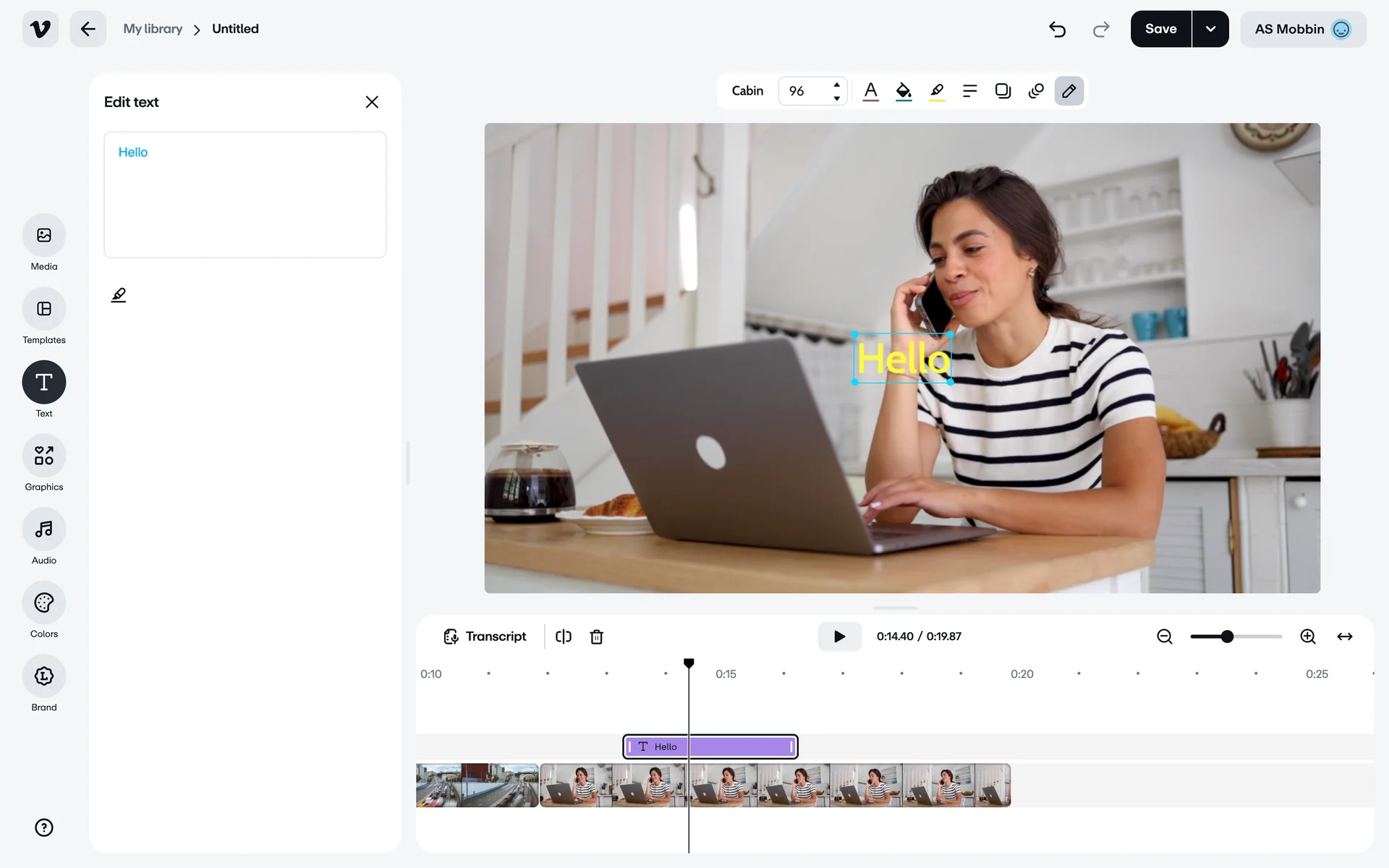Select the text highlight marker icon
Image resolution: width=1389 pixels, height=868 pixels.
tap(937, 91)
